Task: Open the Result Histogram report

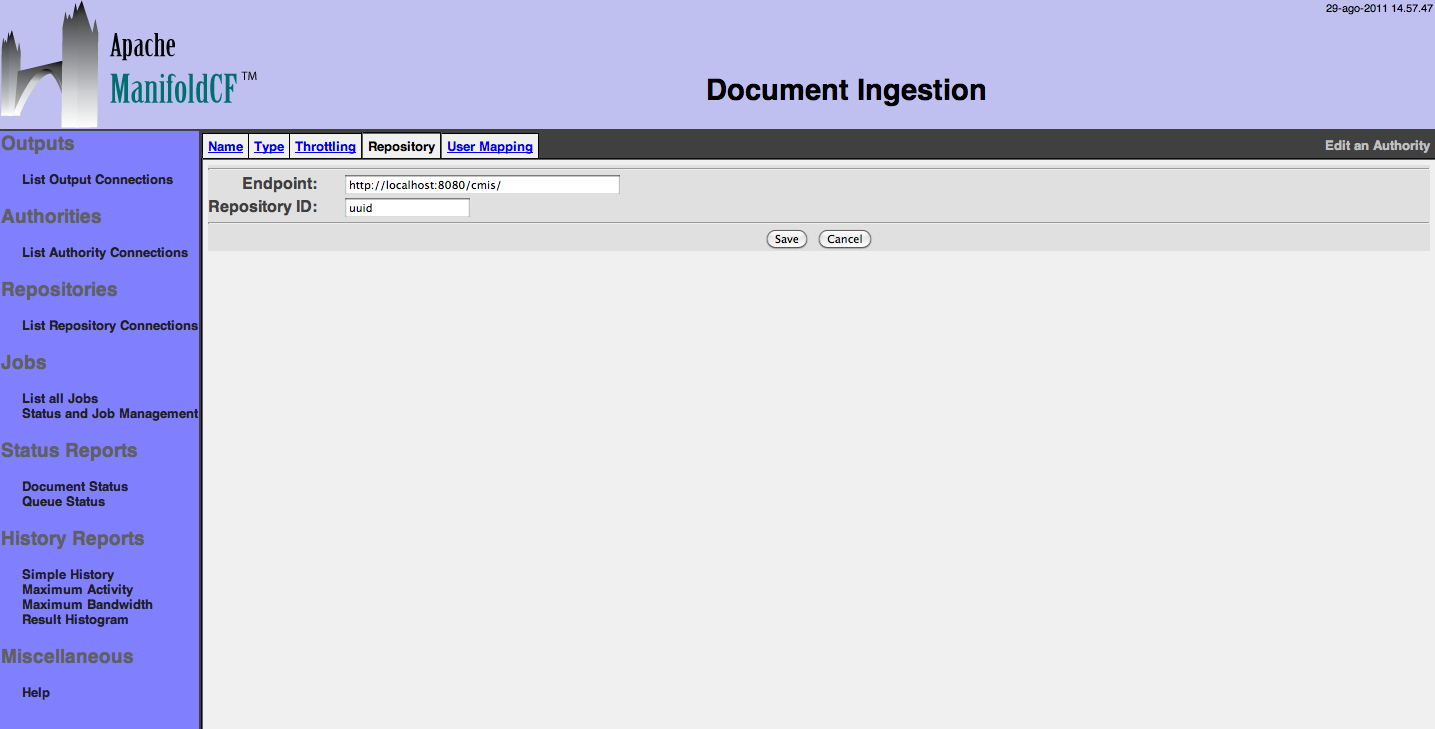Action: (x=75, y=620)
